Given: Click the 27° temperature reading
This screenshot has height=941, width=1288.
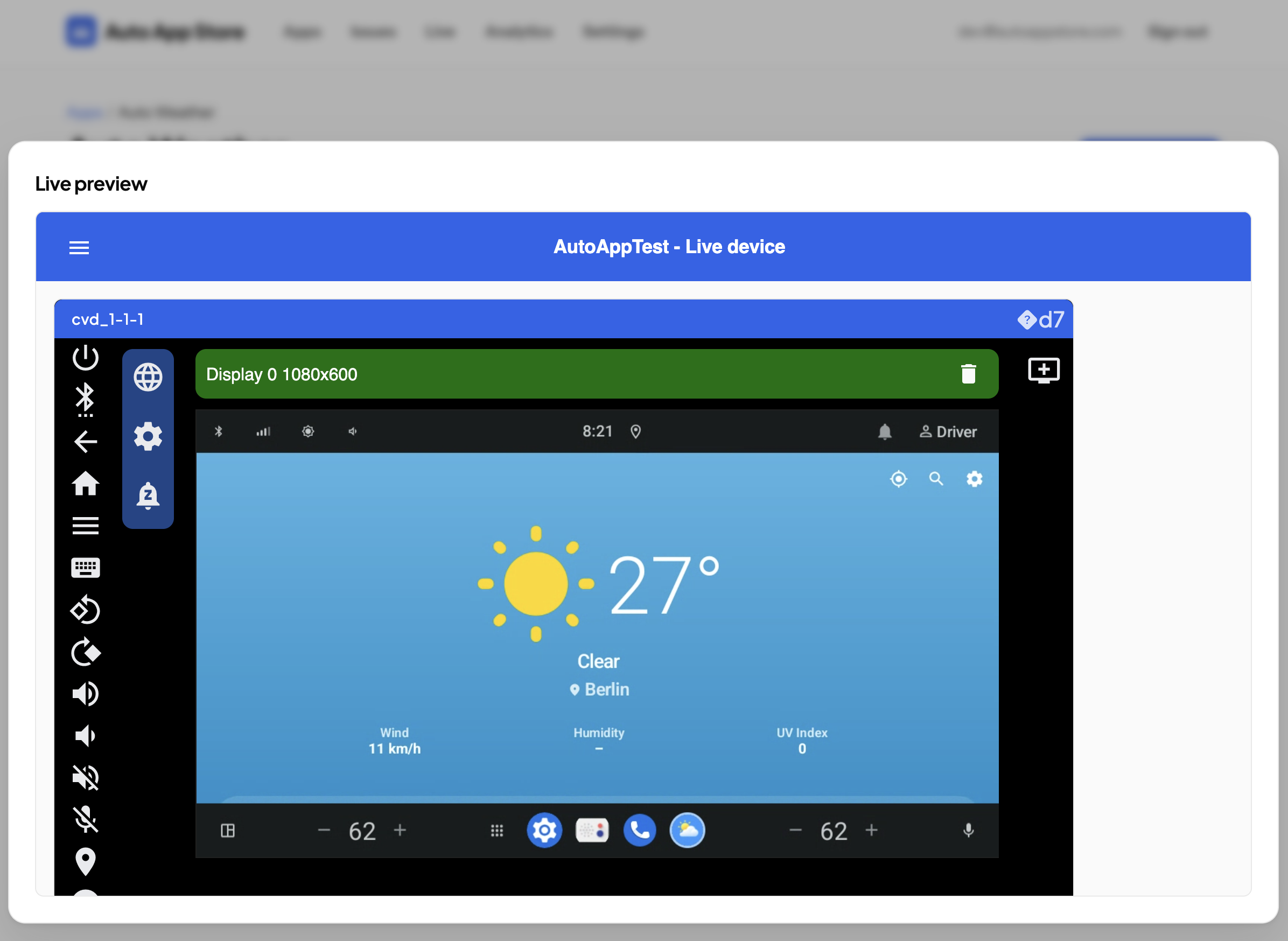Looking at the screenshot, I should pyautogui.click(x=664, y=585).
